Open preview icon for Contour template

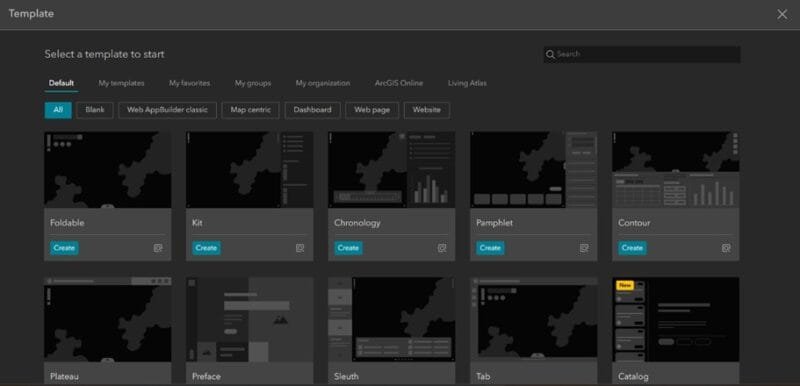click(726, 248)
